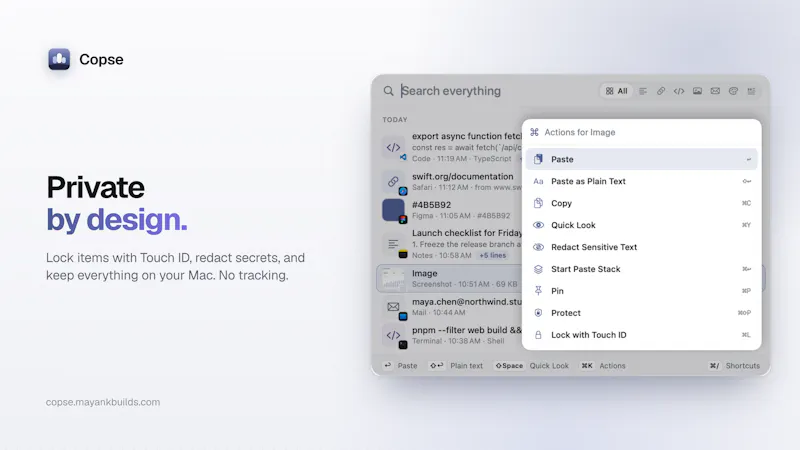This screenshot has height=450, width=800.
Task: Click the code icon of export async function row
Action: point(393,147)
